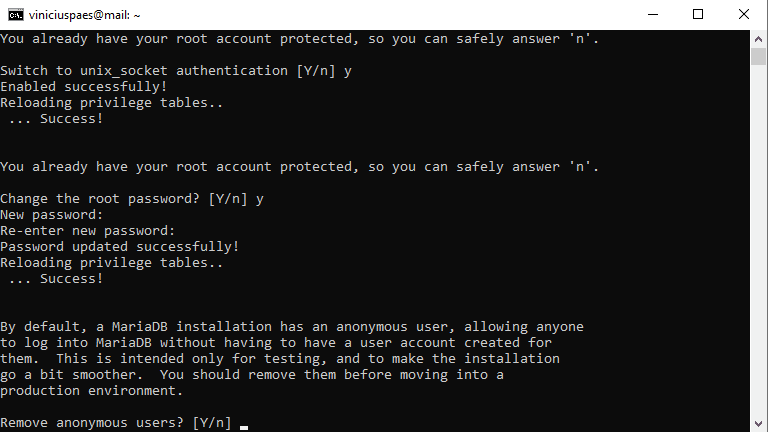Maximize the terminal window
The image size is (768, 432).
(x=698, y=15)
